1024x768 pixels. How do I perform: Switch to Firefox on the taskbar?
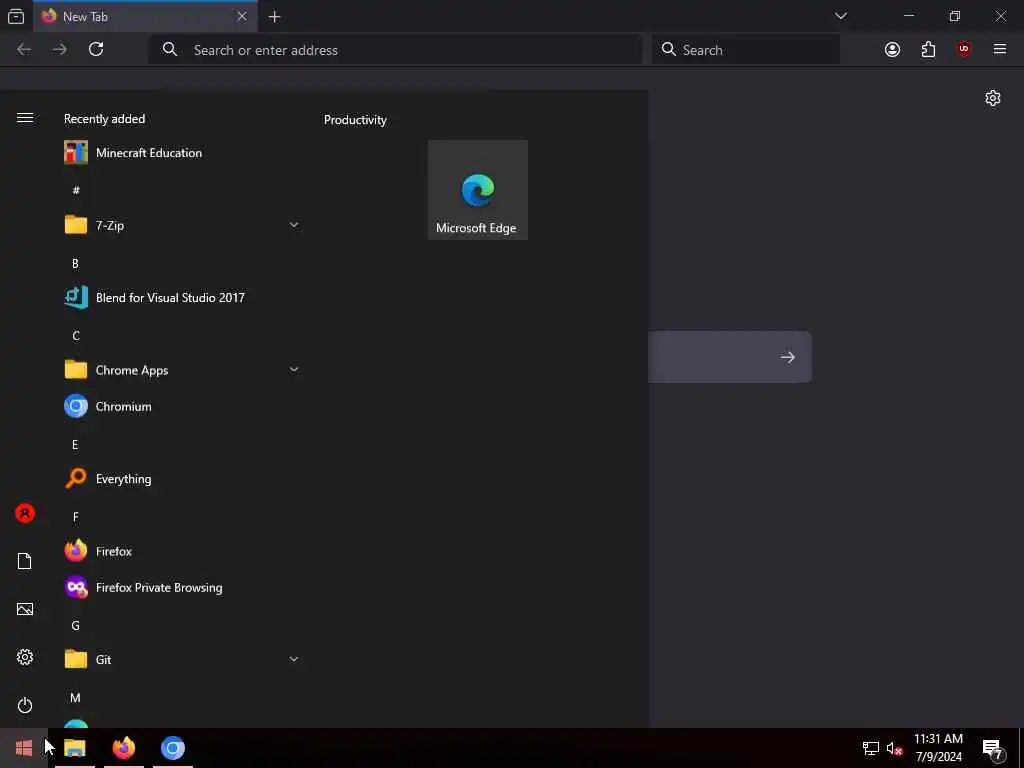[x=124, y=748]
